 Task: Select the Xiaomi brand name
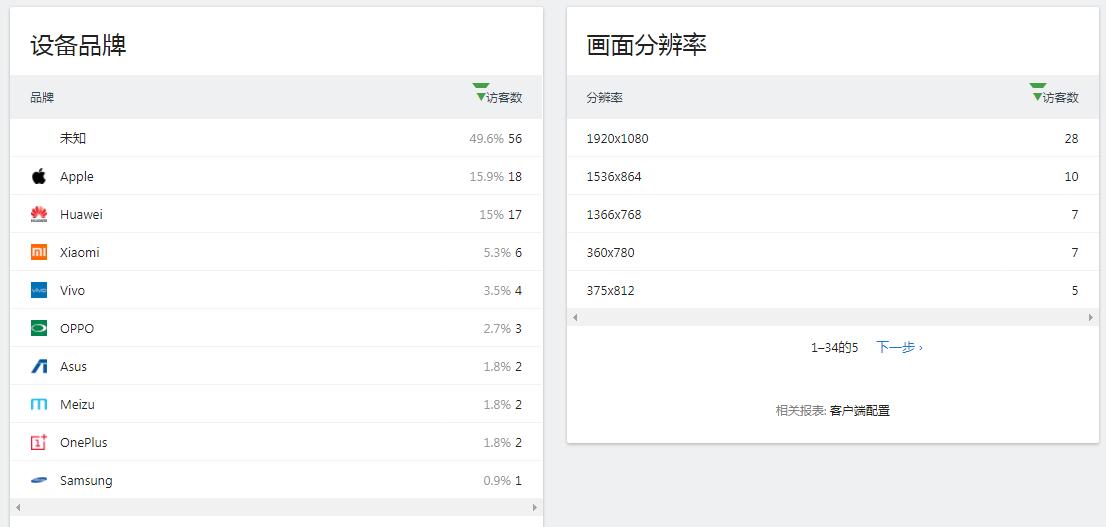[80, 253]
